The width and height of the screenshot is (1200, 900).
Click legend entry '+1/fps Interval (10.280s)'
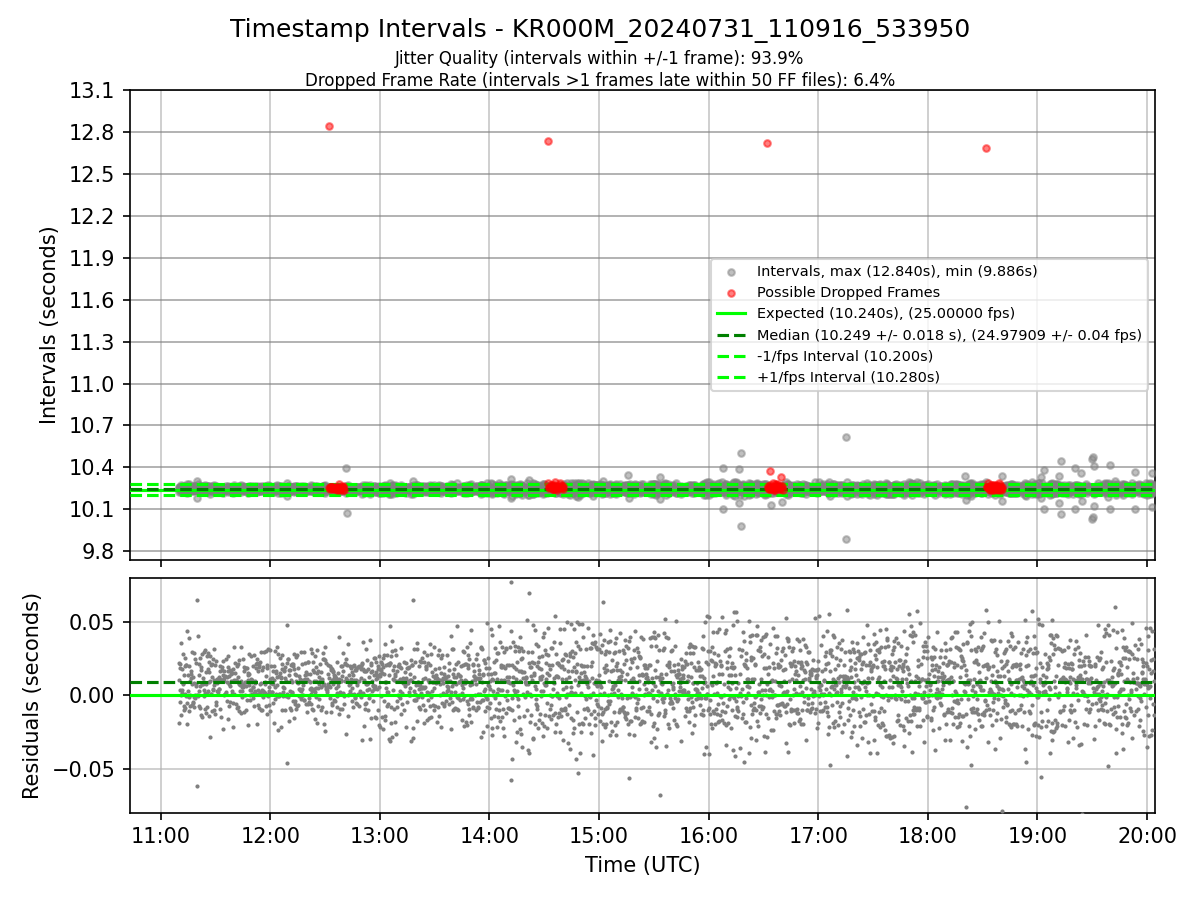848,377
